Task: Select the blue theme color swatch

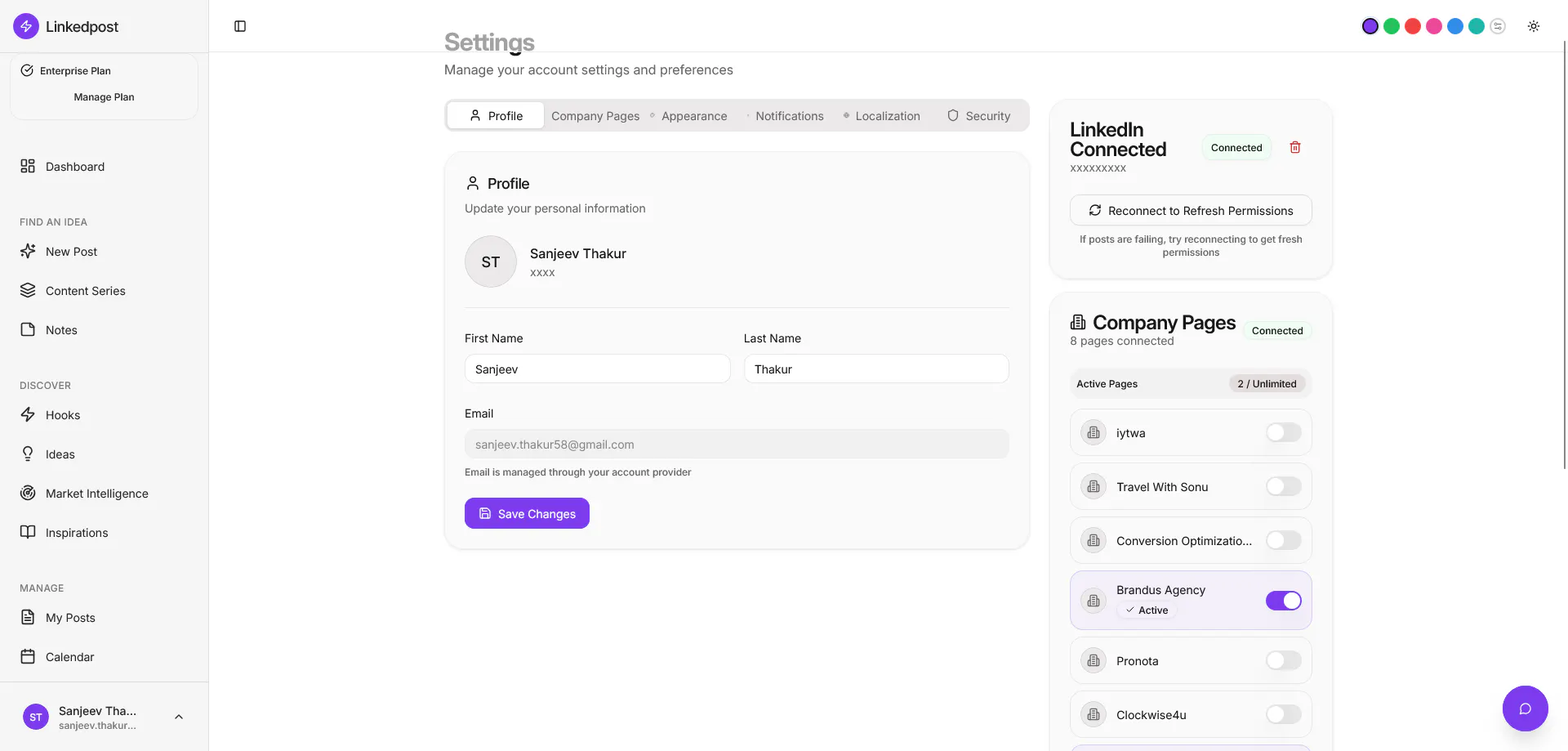Action: point(1455,26)
